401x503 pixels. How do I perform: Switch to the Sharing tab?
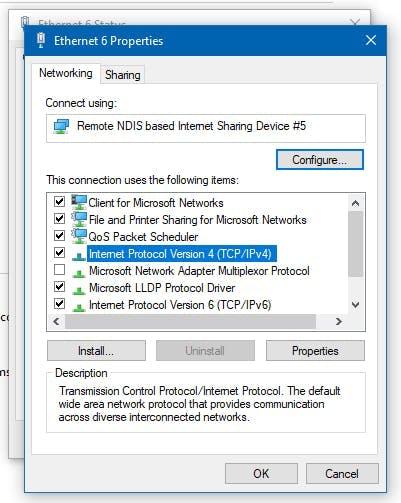123,75
